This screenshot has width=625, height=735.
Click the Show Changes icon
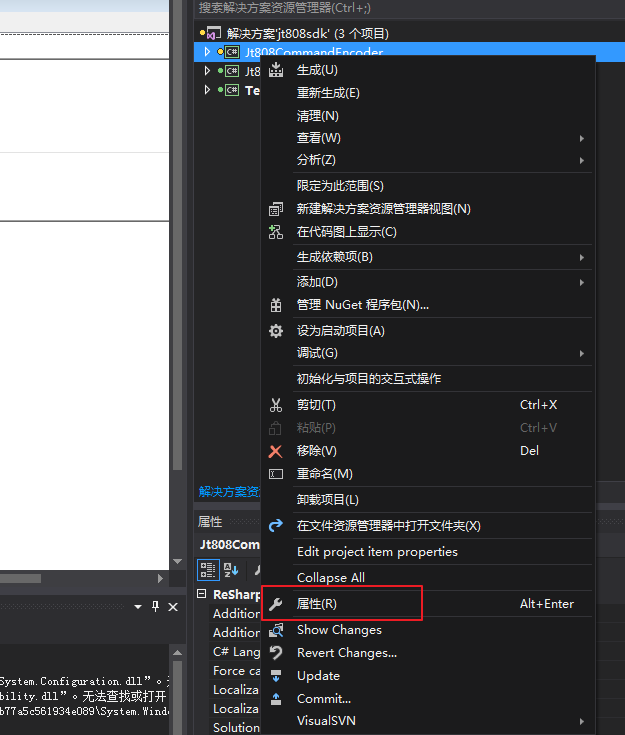[276, 630]
